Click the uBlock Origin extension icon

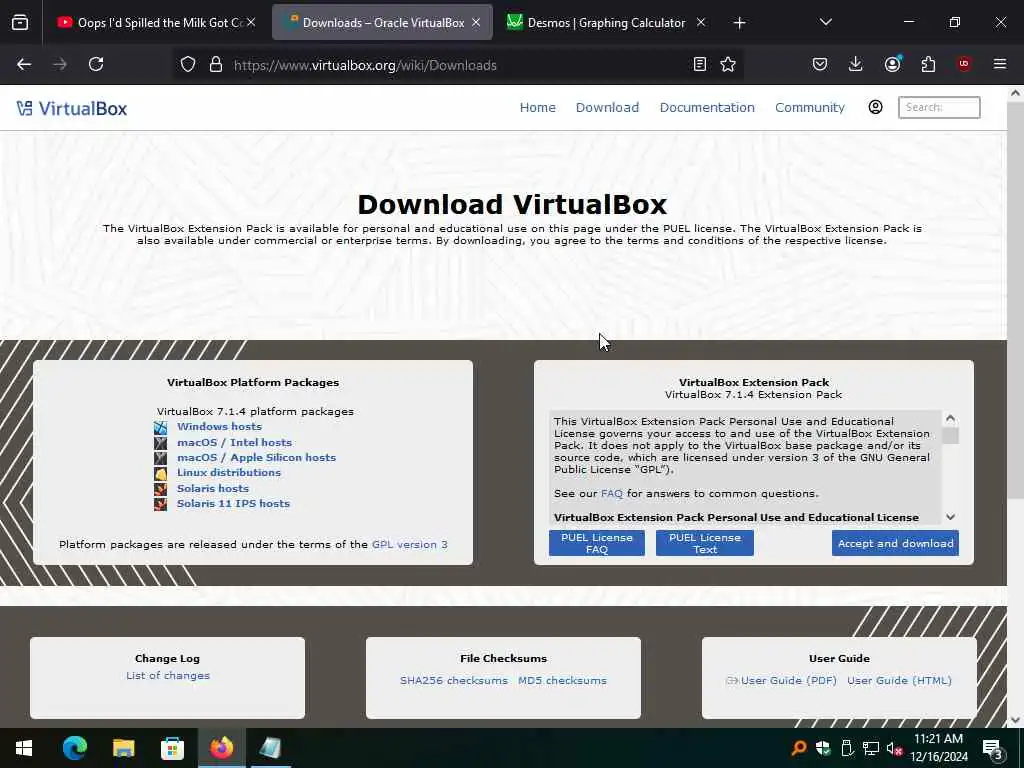[964, 64]
